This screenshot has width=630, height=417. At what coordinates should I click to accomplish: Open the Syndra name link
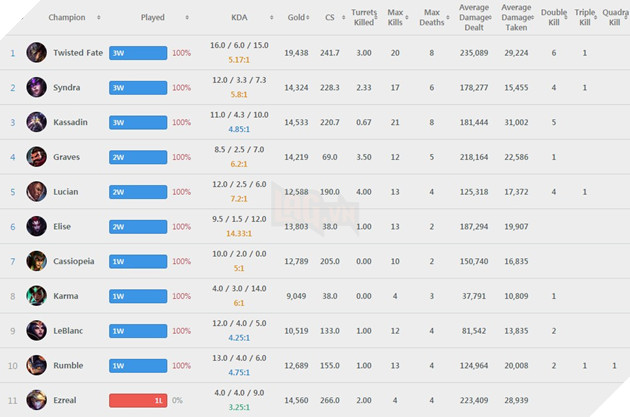[x=67, y=88]
